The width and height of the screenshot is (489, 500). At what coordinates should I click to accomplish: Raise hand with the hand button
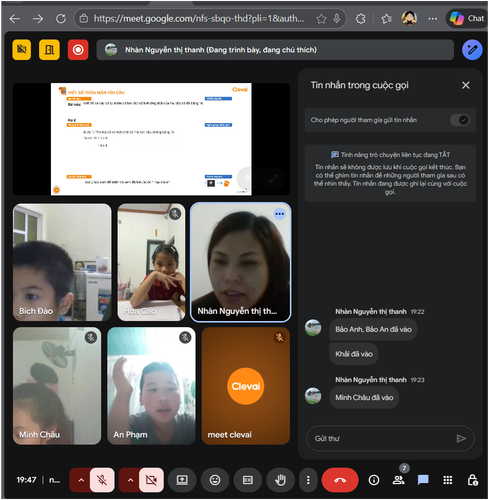(x=280, y=480)
